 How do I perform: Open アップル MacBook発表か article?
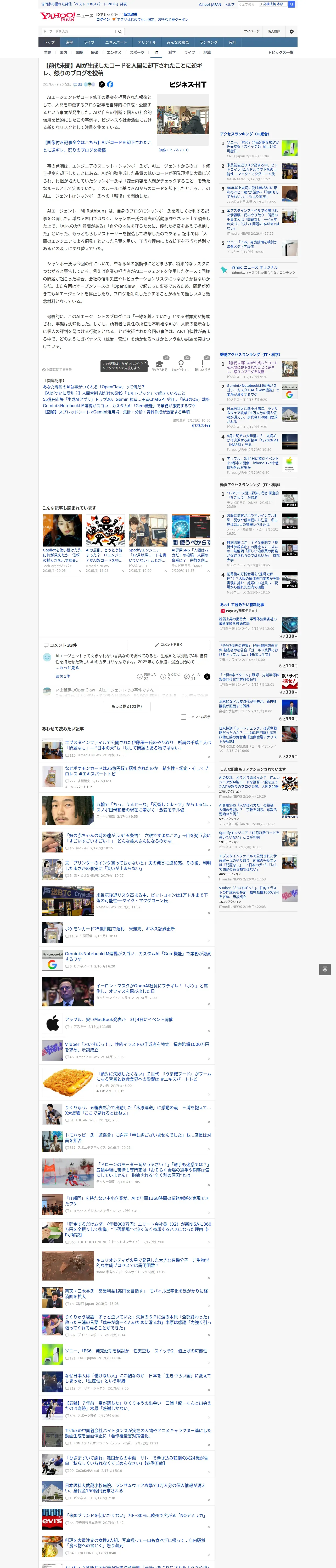point(119,1019)
